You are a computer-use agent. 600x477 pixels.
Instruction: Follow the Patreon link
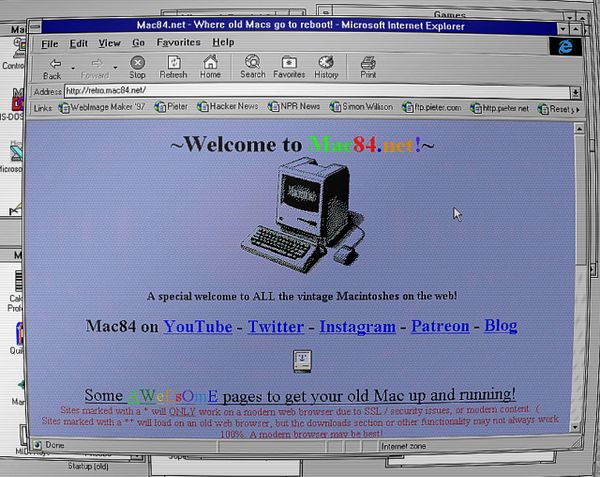pos(440,326)
